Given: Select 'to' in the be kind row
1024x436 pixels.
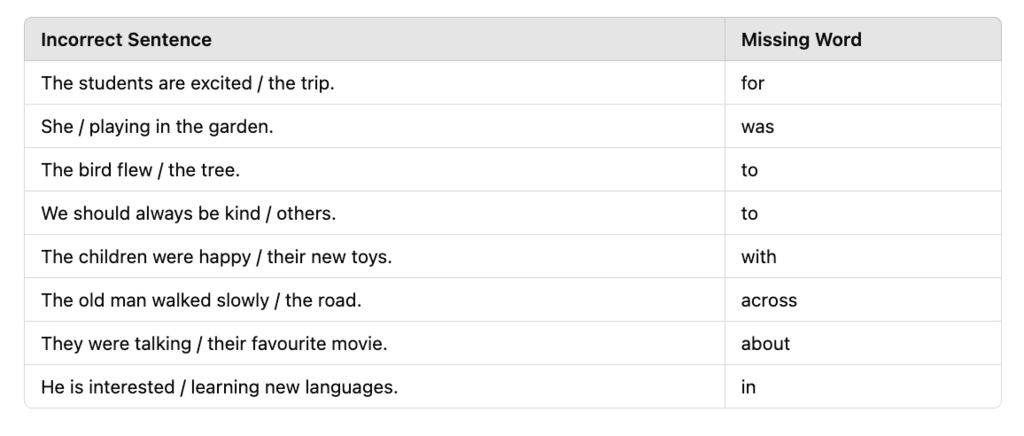Looking at the screenshot, I should (749, 213).
